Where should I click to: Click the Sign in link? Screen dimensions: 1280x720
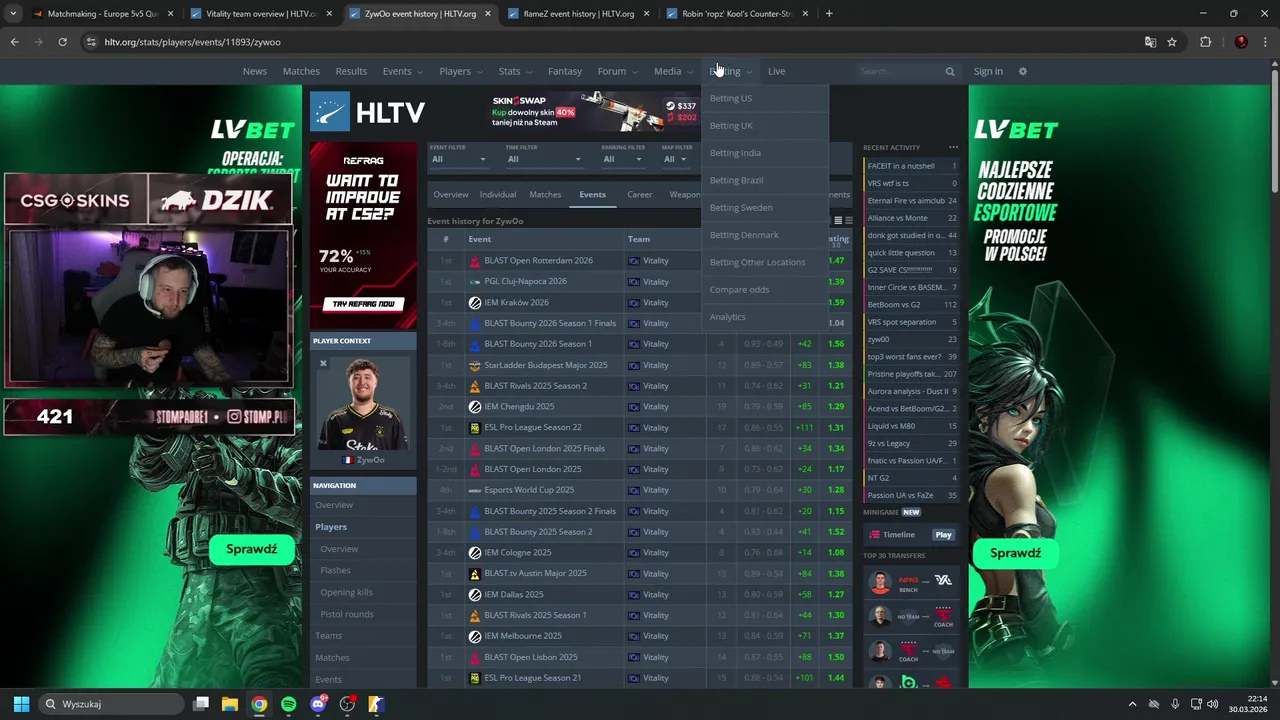[988, 71]
